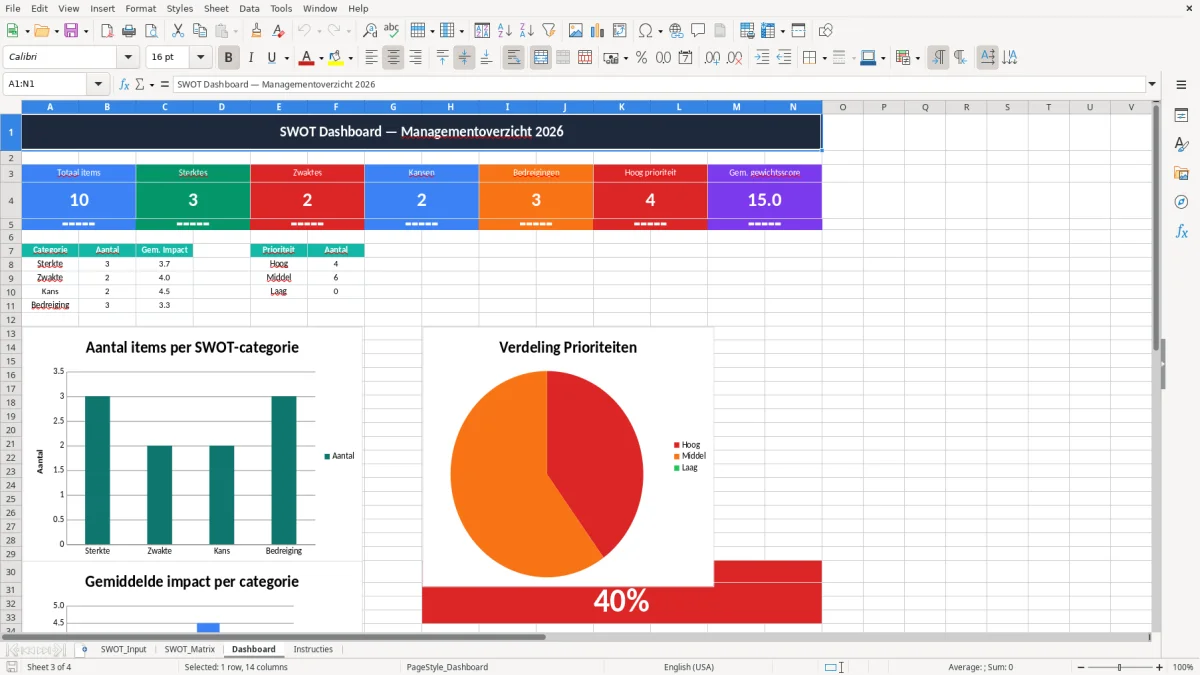
Task: Insert a comment
Action: pyautogui.click(x=698, y=31)
